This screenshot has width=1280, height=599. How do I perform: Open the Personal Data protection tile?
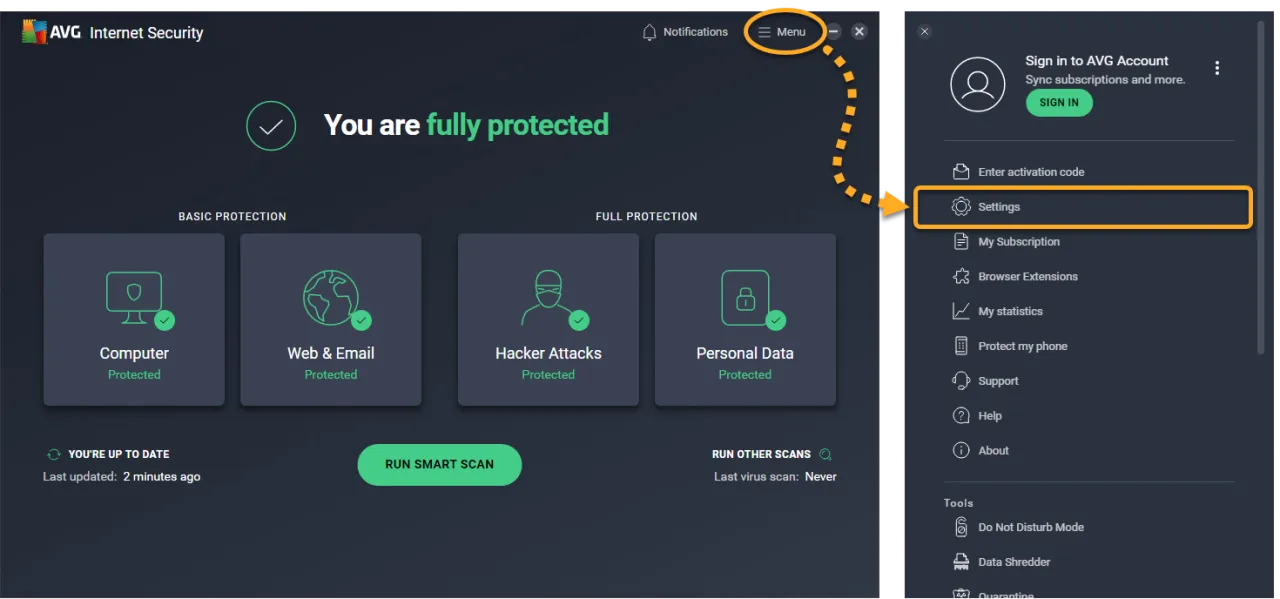[745, 319]
